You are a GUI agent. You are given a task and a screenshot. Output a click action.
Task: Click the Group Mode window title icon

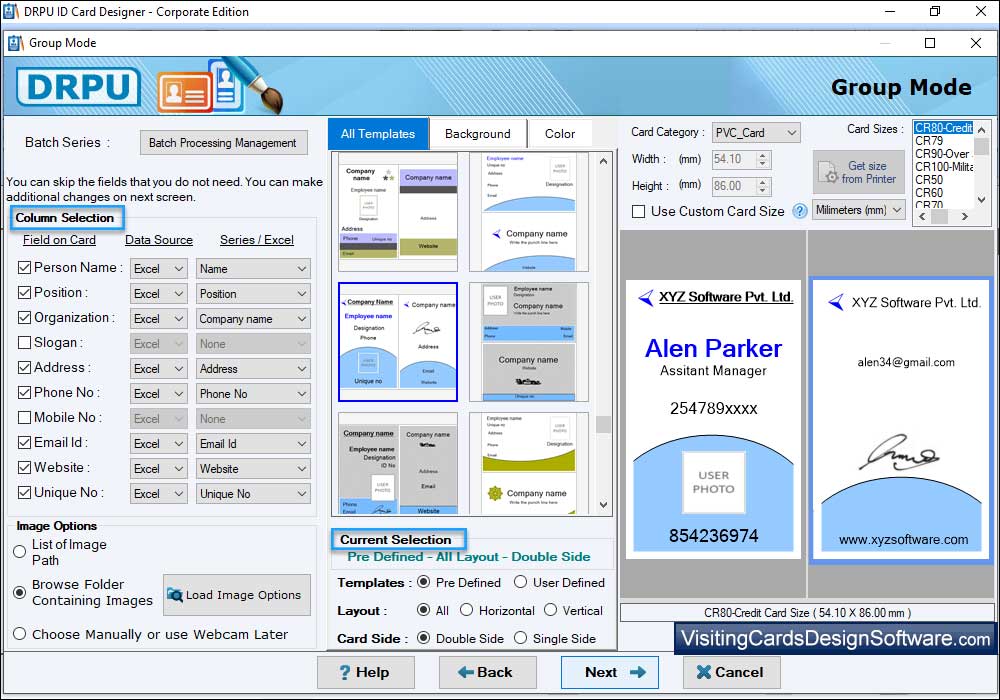[15, 43]
